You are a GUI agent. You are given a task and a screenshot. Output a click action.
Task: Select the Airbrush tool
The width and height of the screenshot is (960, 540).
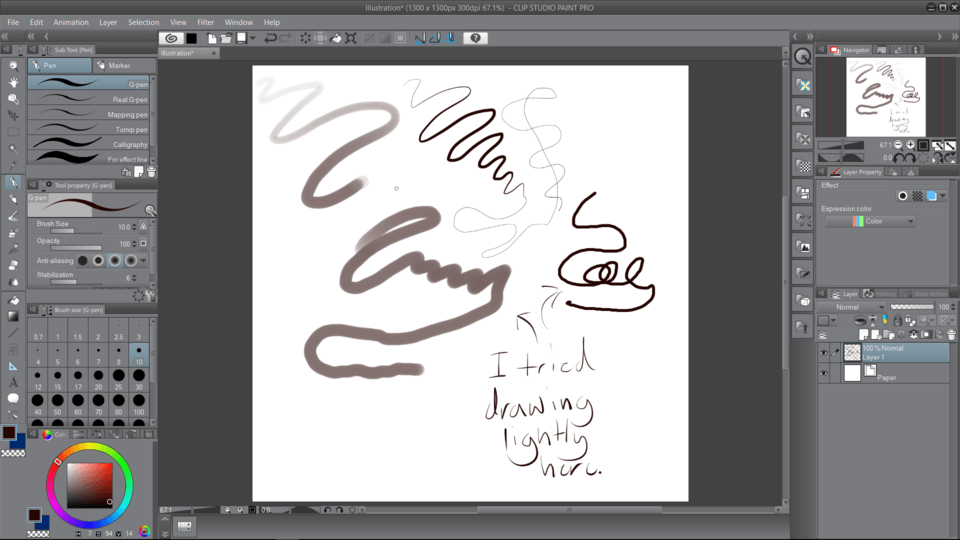click(13, 233)
